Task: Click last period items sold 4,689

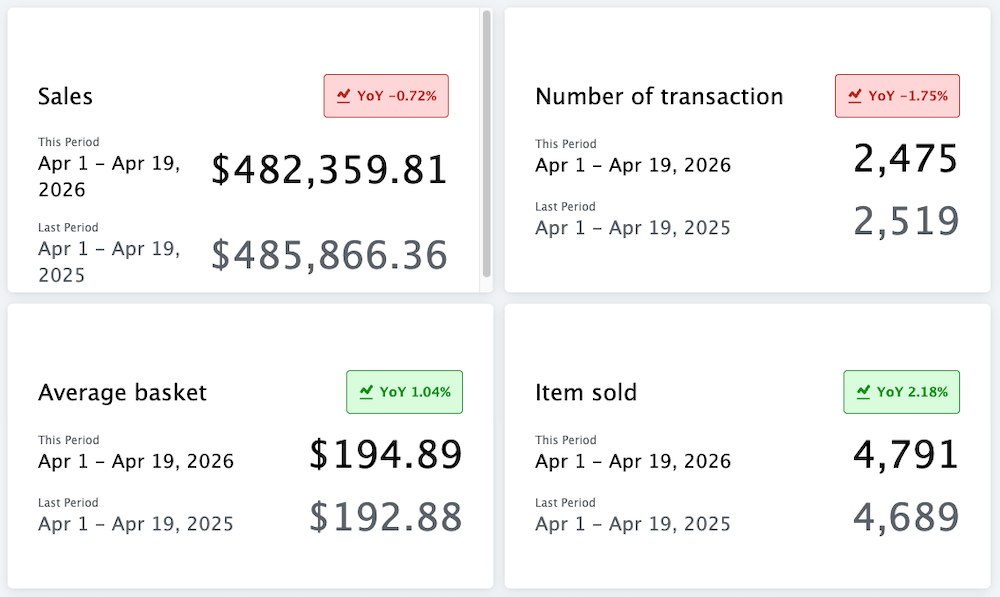Action: pyautogui.click(x=906, y=517)
